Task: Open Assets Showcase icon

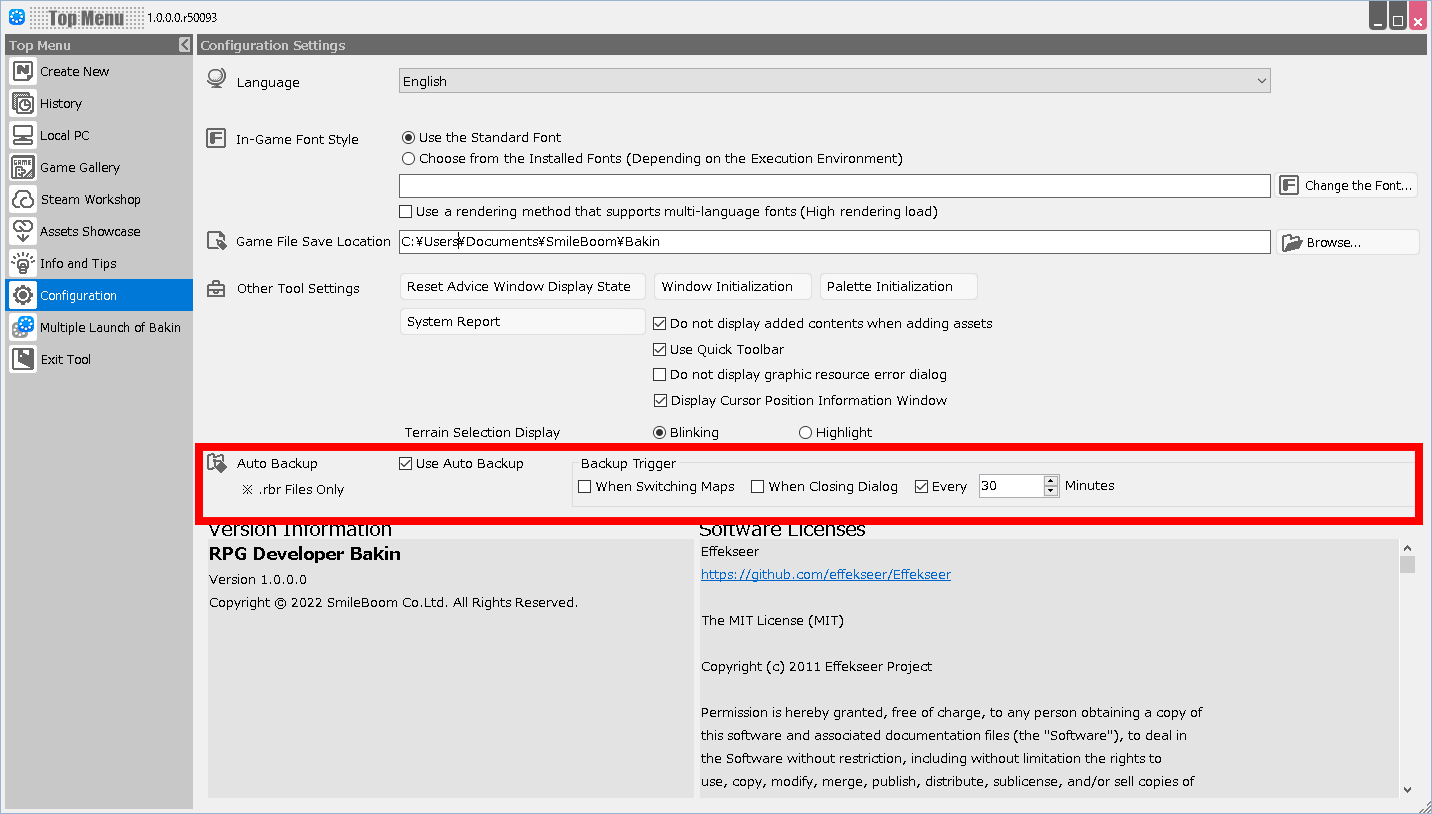Action: pos(23,231)
